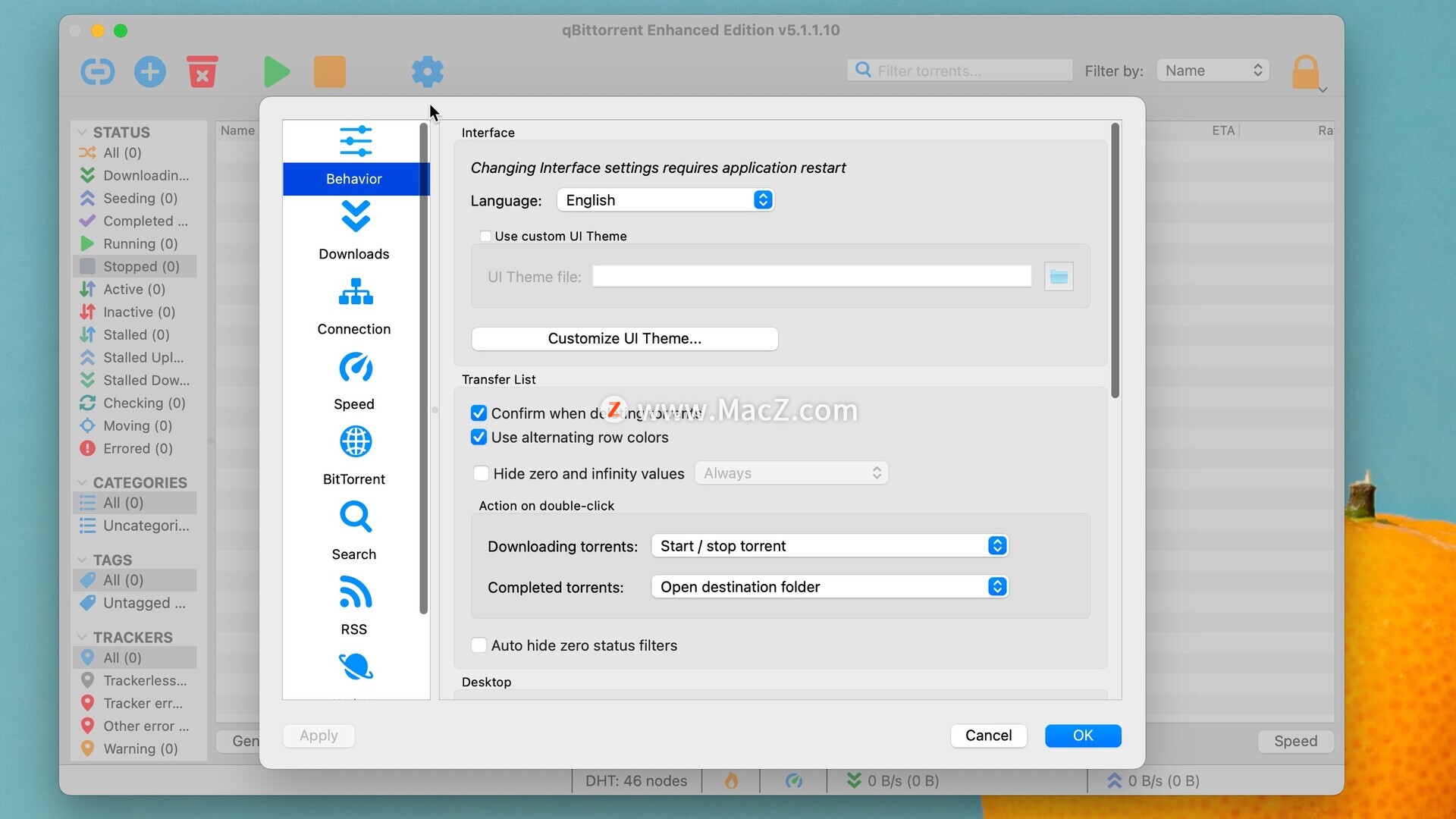Image resolution: width=1456 pixels, height=819 pixels.
Task: Click the speedometer icon in status bar
Action: 794,780
